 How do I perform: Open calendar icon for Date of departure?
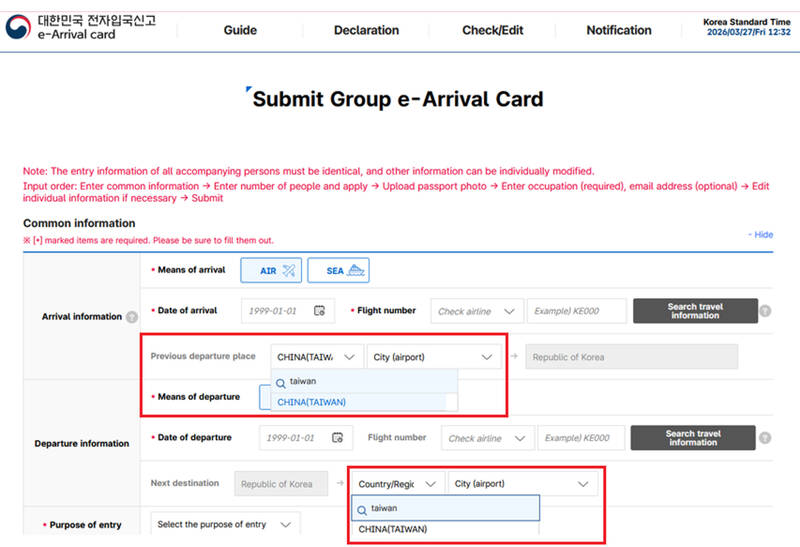pos(337,438)
